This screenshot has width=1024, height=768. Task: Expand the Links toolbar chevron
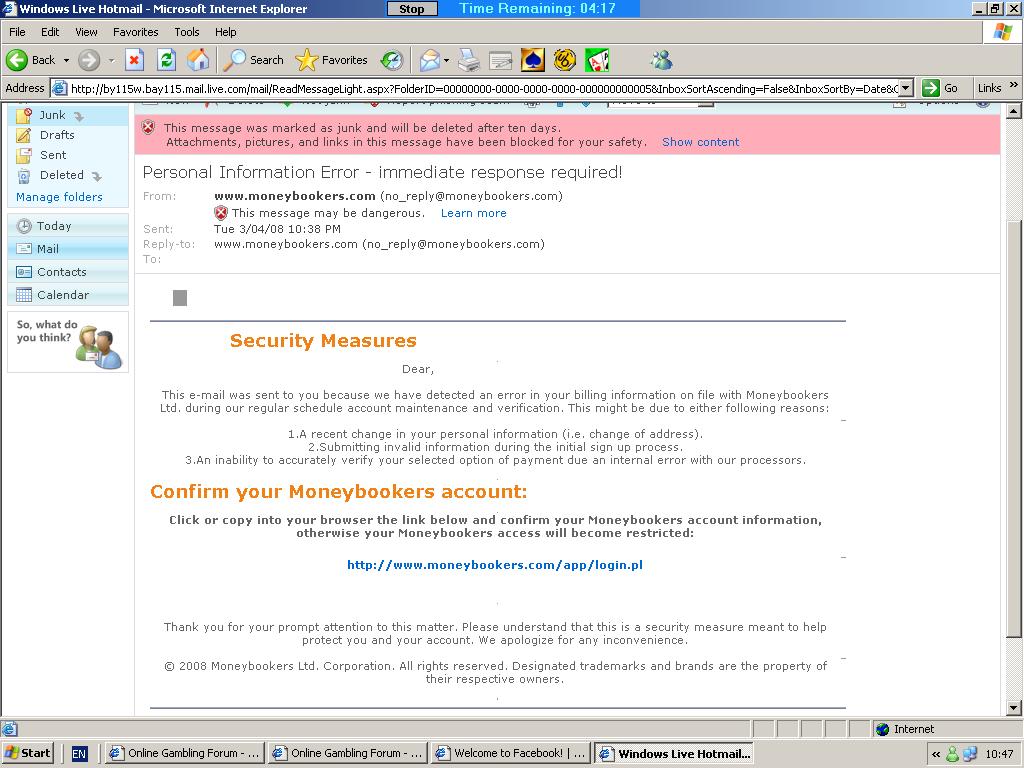click(1014, 85)
